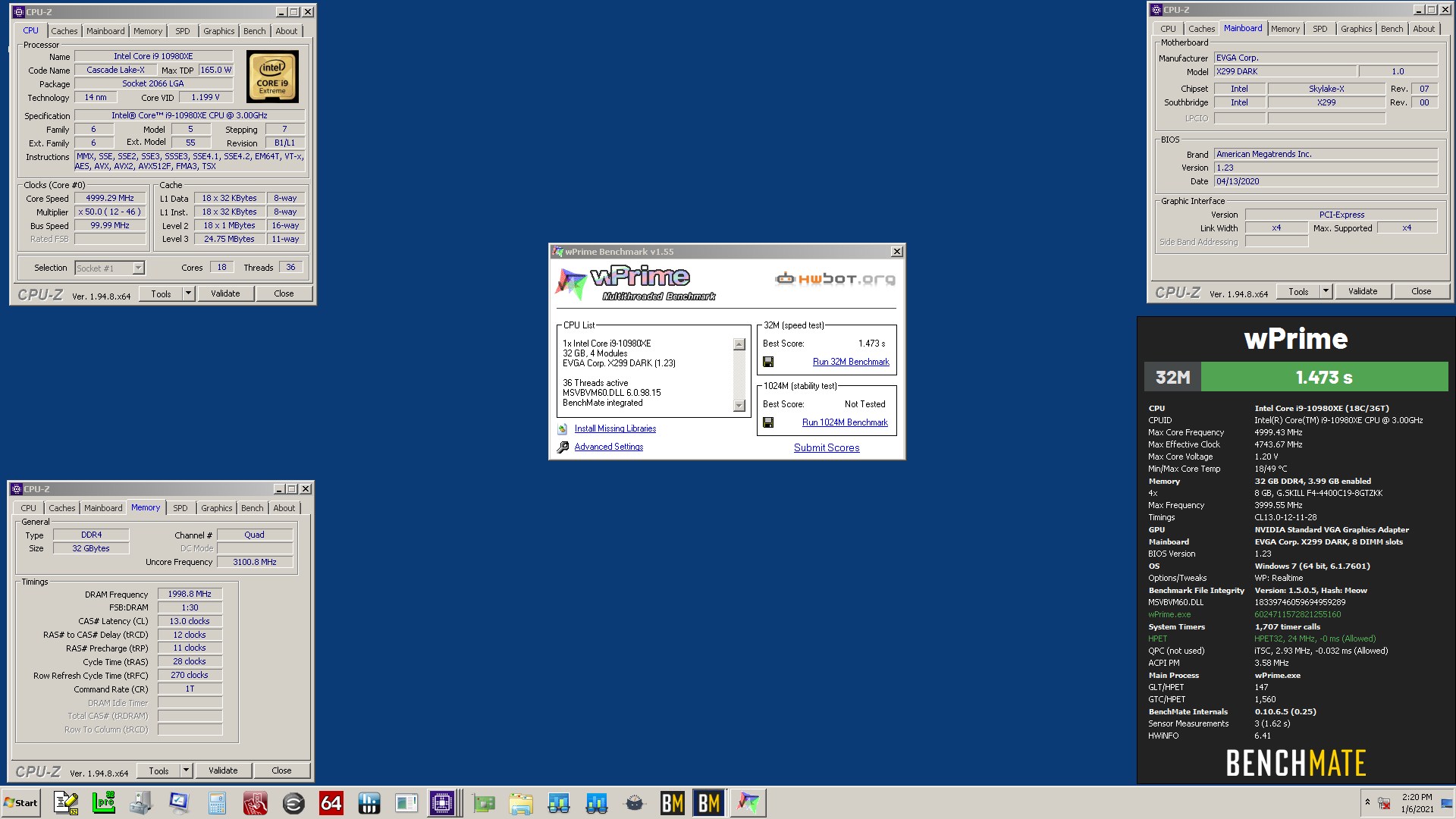Click the save icon for the 1024M score

pyautogui.click(x=768, y=422)
